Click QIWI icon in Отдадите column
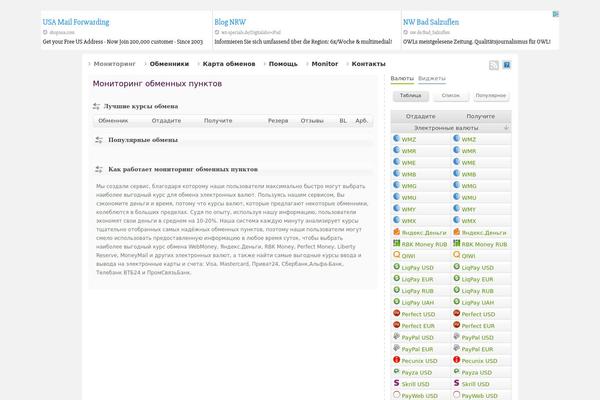 tap(396, 255)
